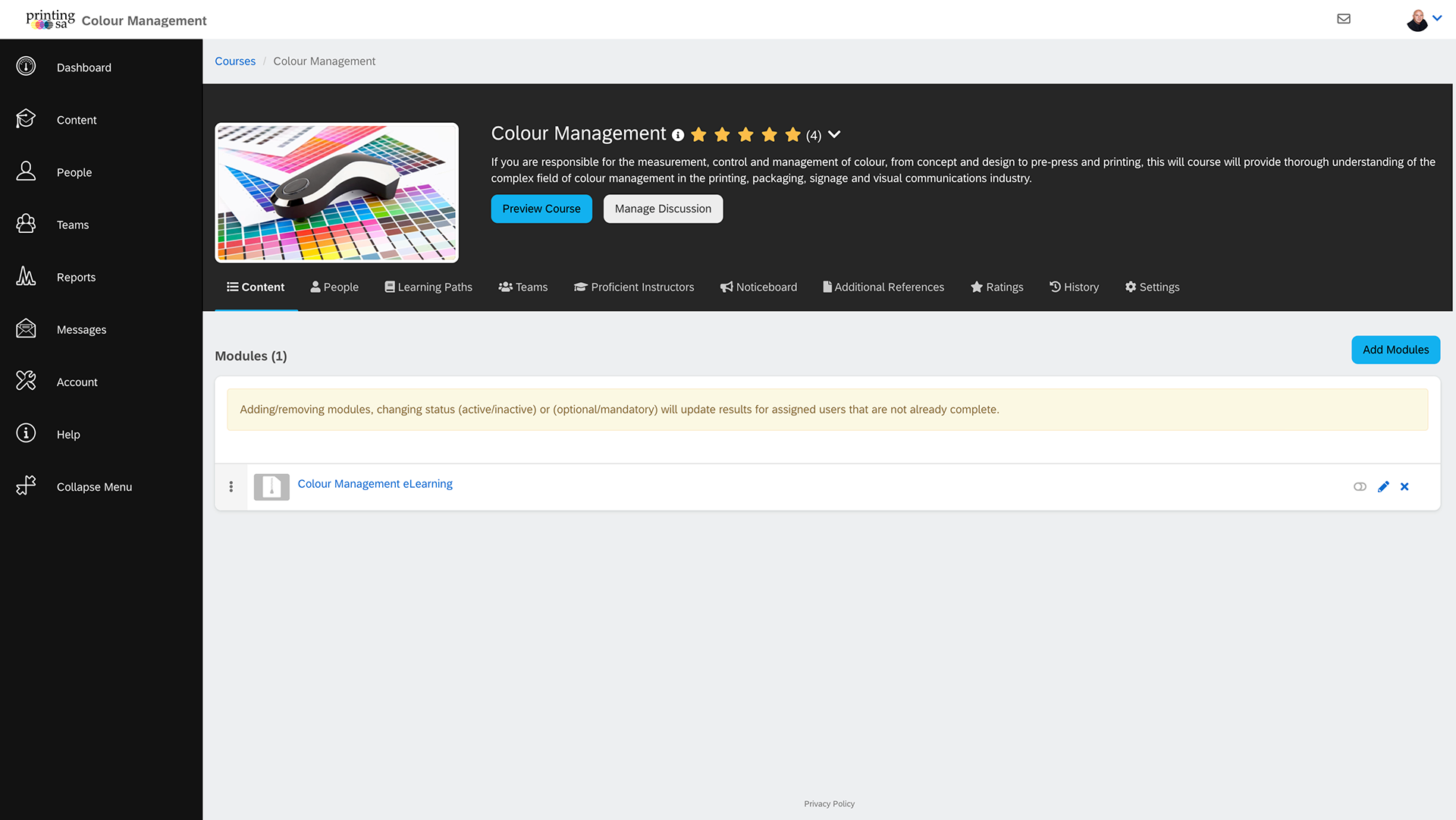This screenshot has height=820, width=1456.
Task: Click the first rating star
Action: click(x=698, y=134)
